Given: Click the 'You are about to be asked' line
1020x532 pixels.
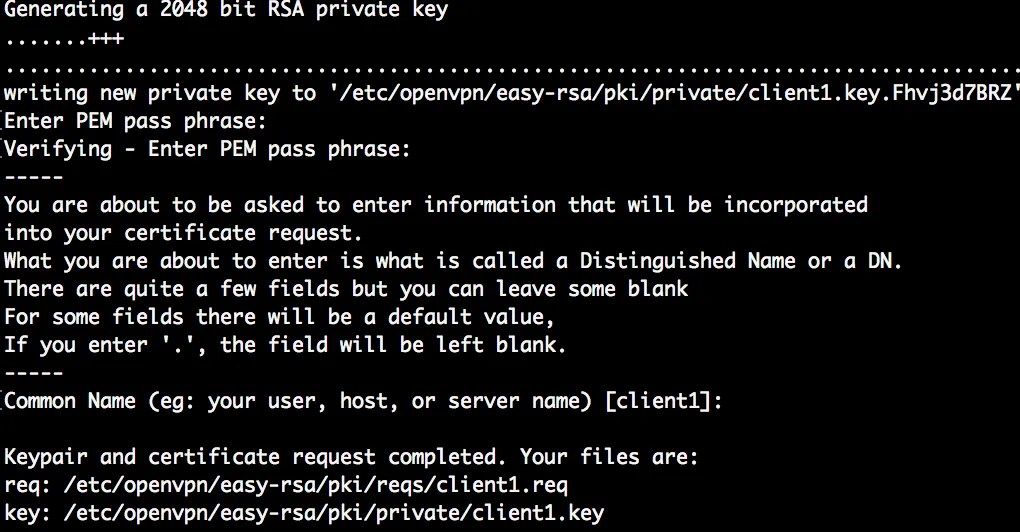Looking at the screenshot, I should 436,205.
